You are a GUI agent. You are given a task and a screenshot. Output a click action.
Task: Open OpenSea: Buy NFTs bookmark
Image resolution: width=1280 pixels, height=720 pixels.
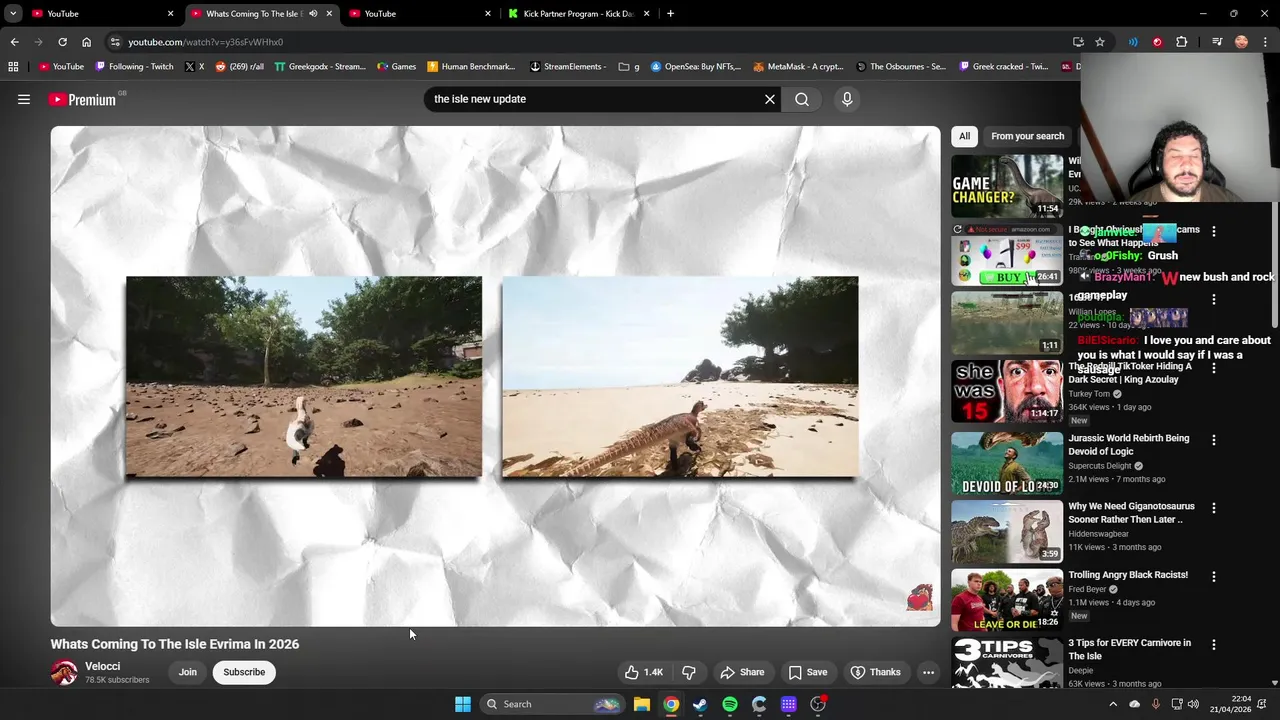point(696,67)
